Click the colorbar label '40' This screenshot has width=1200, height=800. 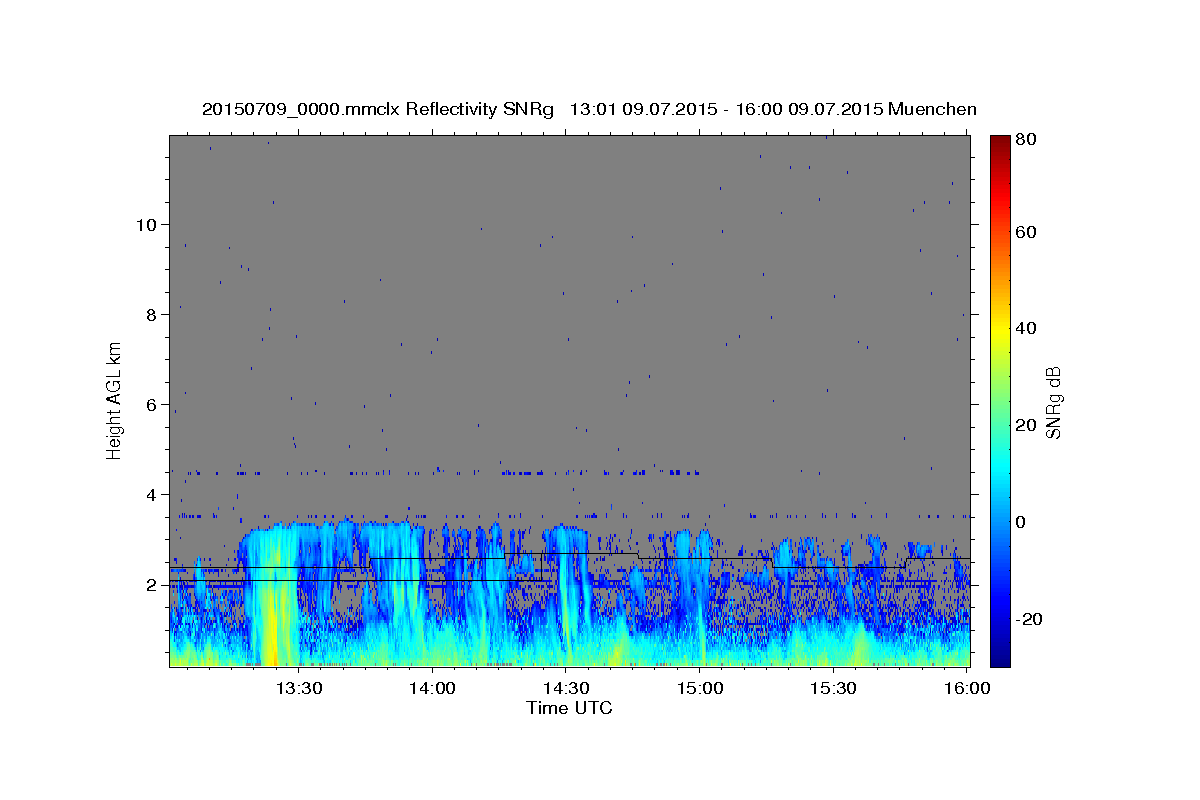(1025, 328)
